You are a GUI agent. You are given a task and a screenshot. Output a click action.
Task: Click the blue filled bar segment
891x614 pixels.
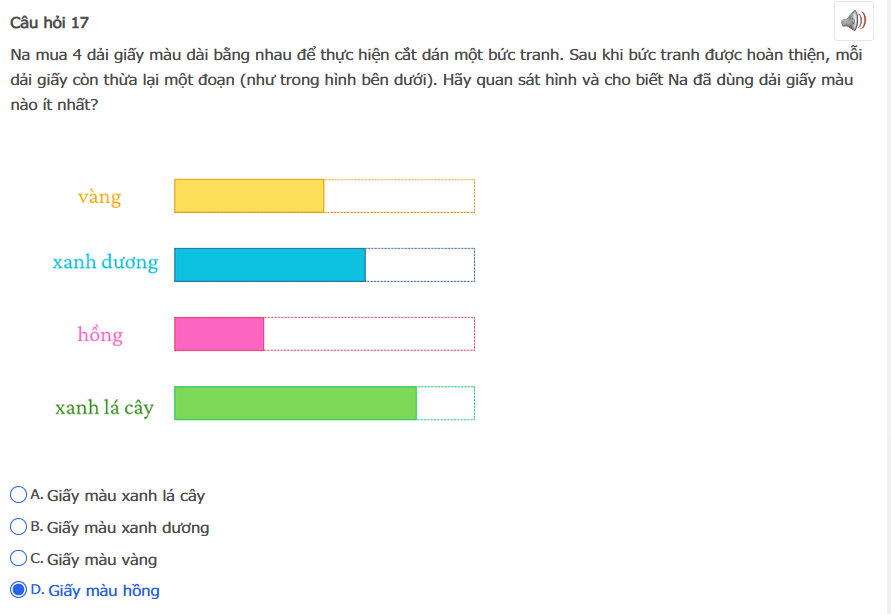click(x=270, y=265)
